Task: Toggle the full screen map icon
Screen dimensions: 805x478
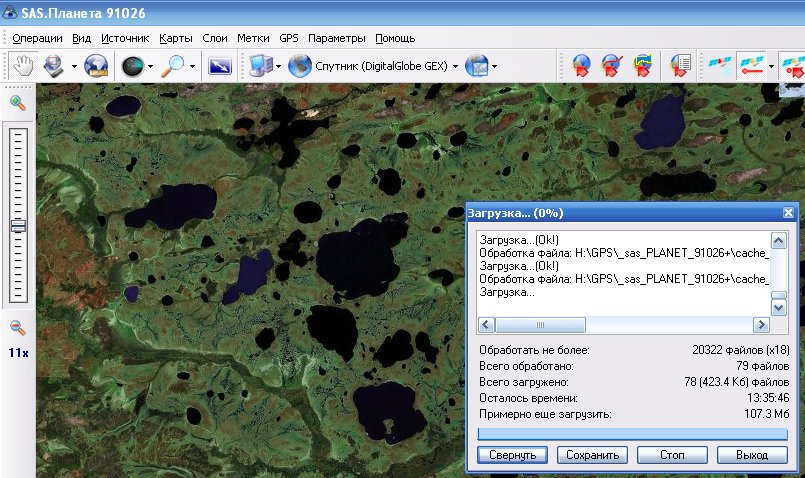Action: click(219, 67)
